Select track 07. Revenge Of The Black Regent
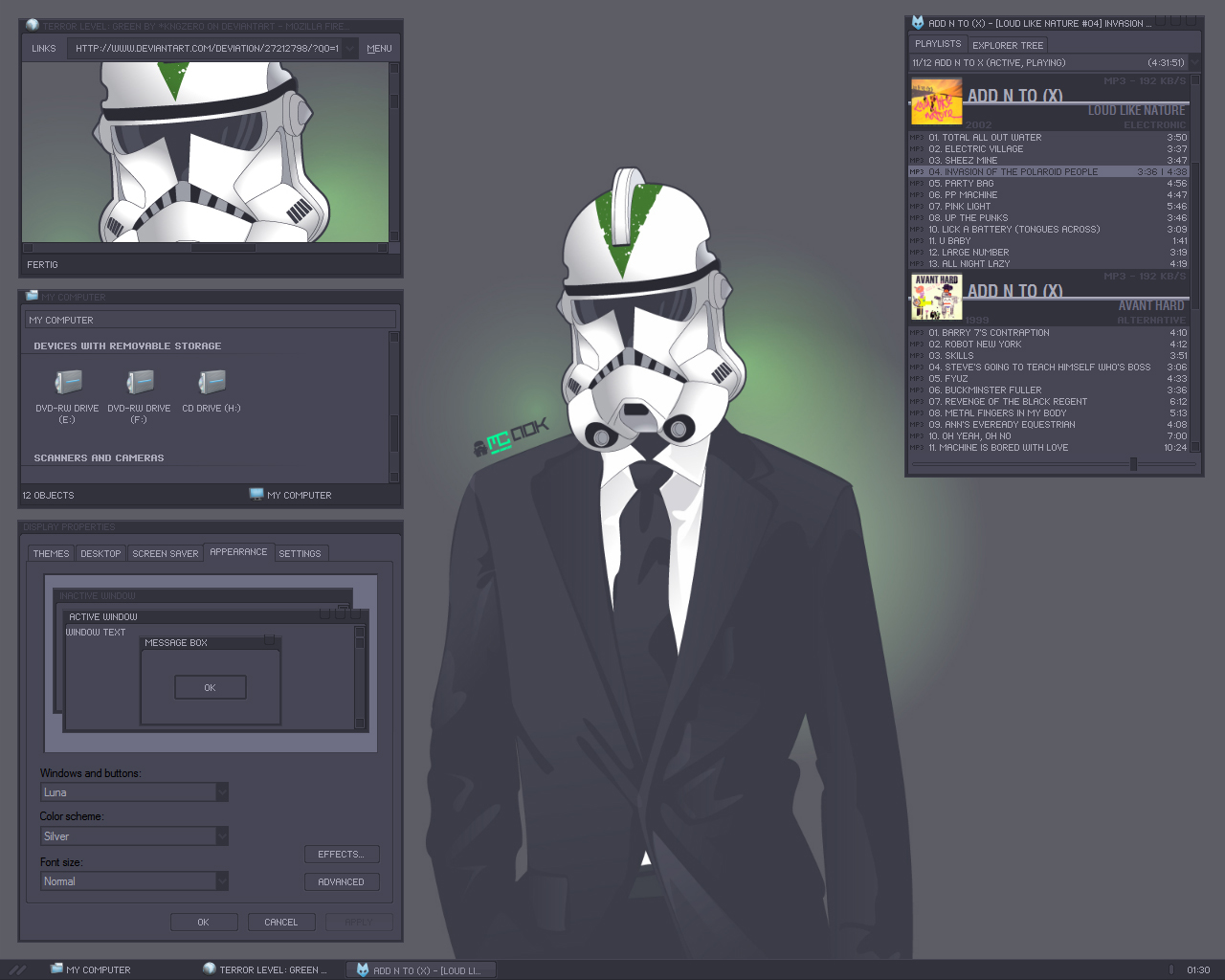 (1048, 402)
